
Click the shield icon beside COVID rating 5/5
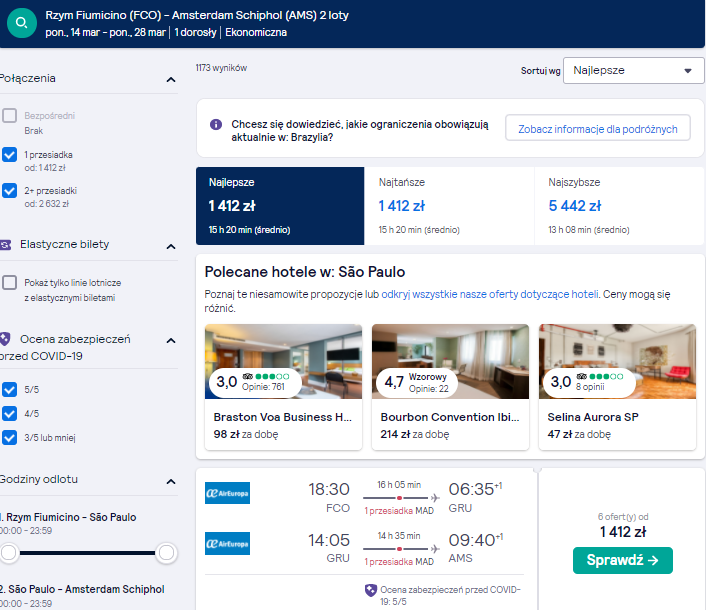click(x=371, y=590)
